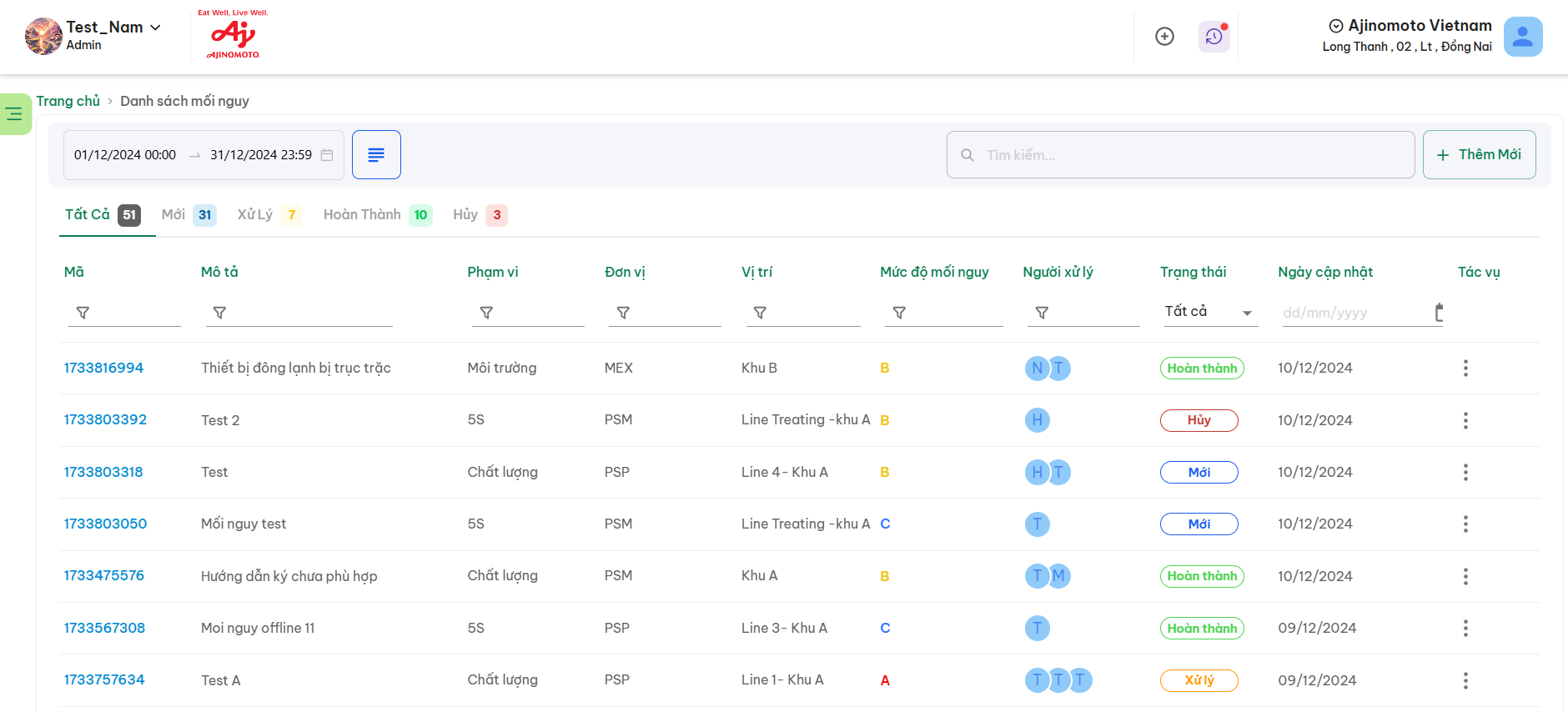This screenshot has width=1568, height=712.
Task: Click the start date 01/12/2024 00:00 field
Action: (x=125, y=155)
